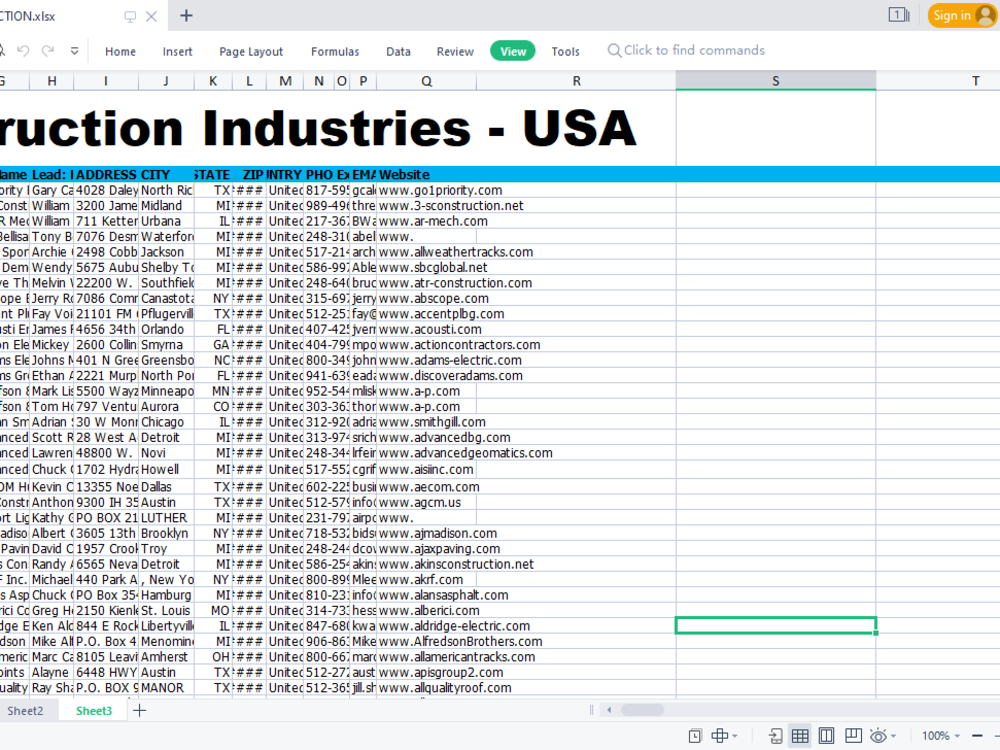Click the 'Website' header cell
Screen dimensions: 1000x750
(427, 175)
